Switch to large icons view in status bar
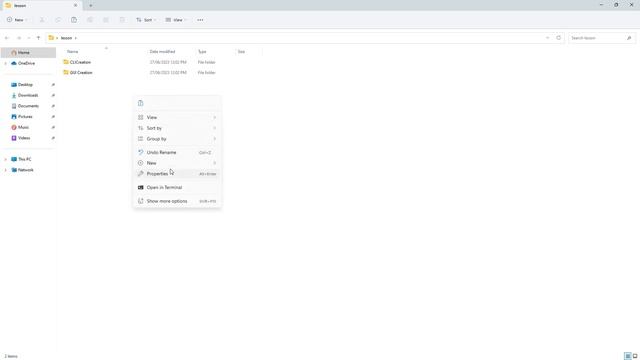The width and height of the screenshot is (640, 360). [x=635, y=356]
